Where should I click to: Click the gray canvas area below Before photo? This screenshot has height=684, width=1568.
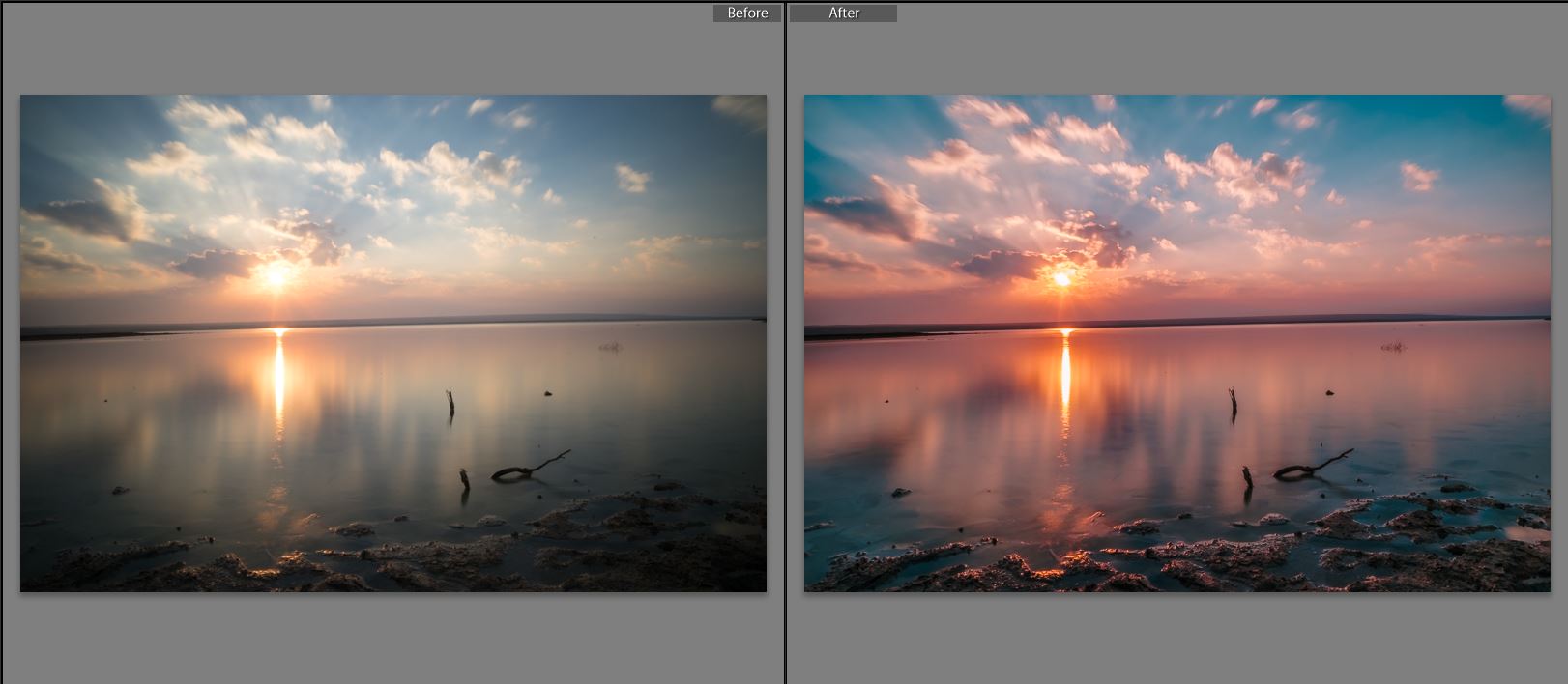[392, 638]
